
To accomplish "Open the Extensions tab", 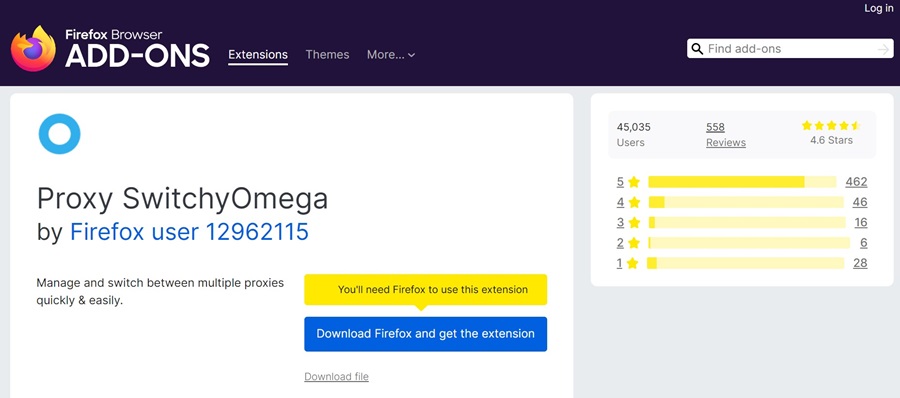I will click(258, 55).
